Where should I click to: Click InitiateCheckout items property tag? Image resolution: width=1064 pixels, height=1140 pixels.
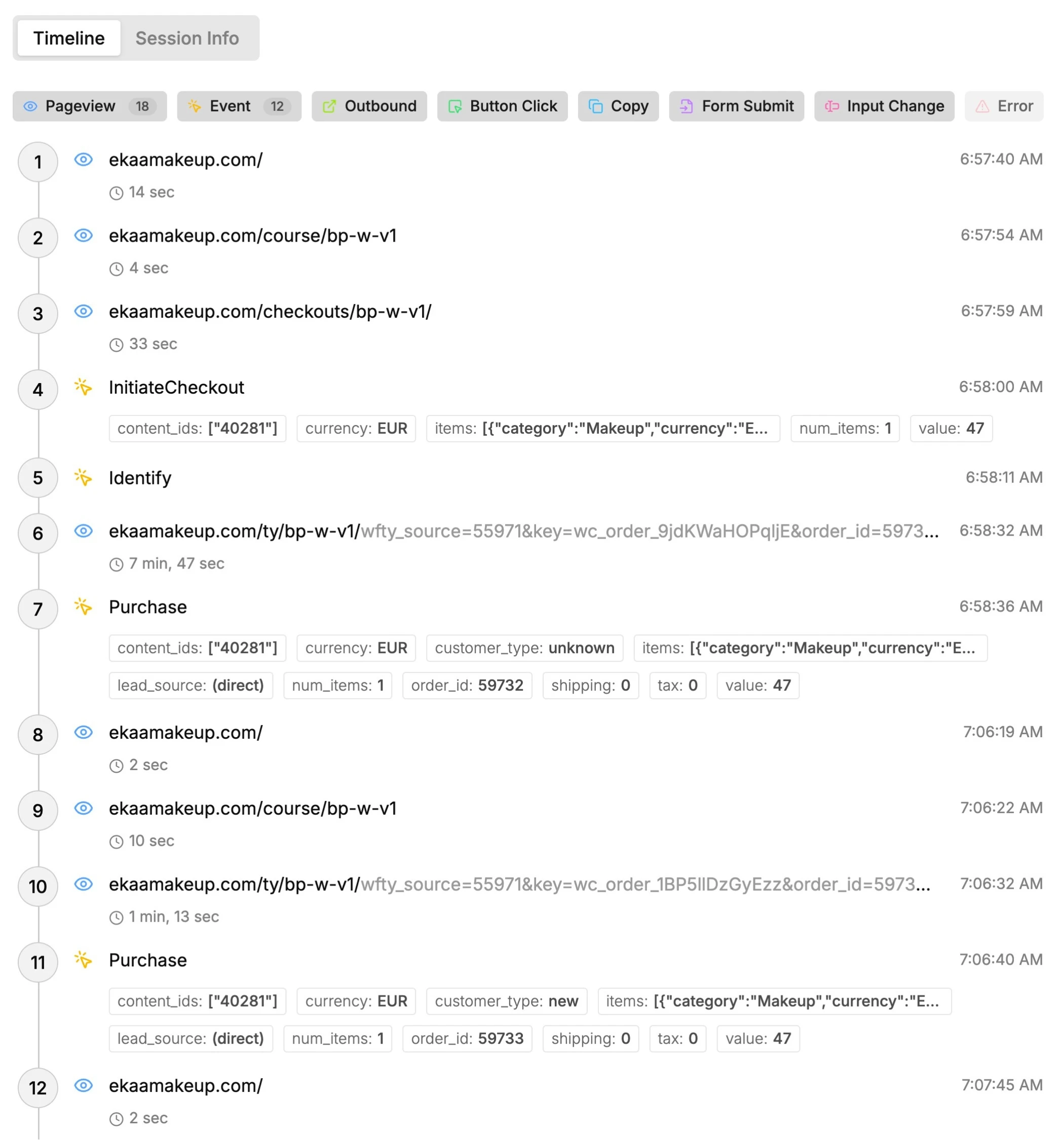(x=603, y=428)
